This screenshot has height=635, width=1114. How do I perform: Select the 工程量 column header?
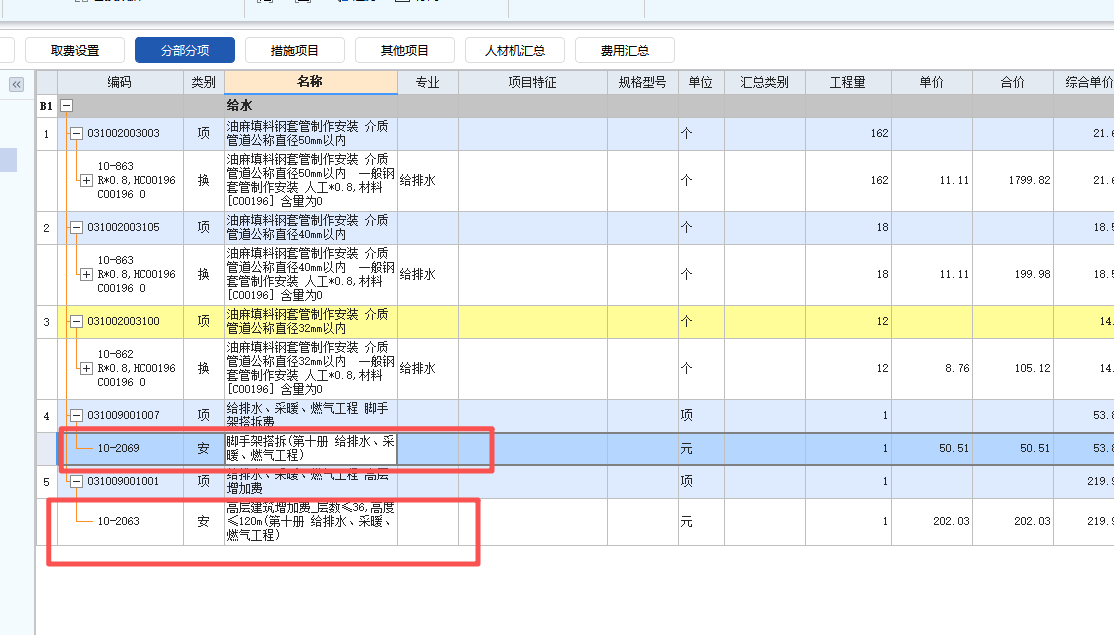848,82
